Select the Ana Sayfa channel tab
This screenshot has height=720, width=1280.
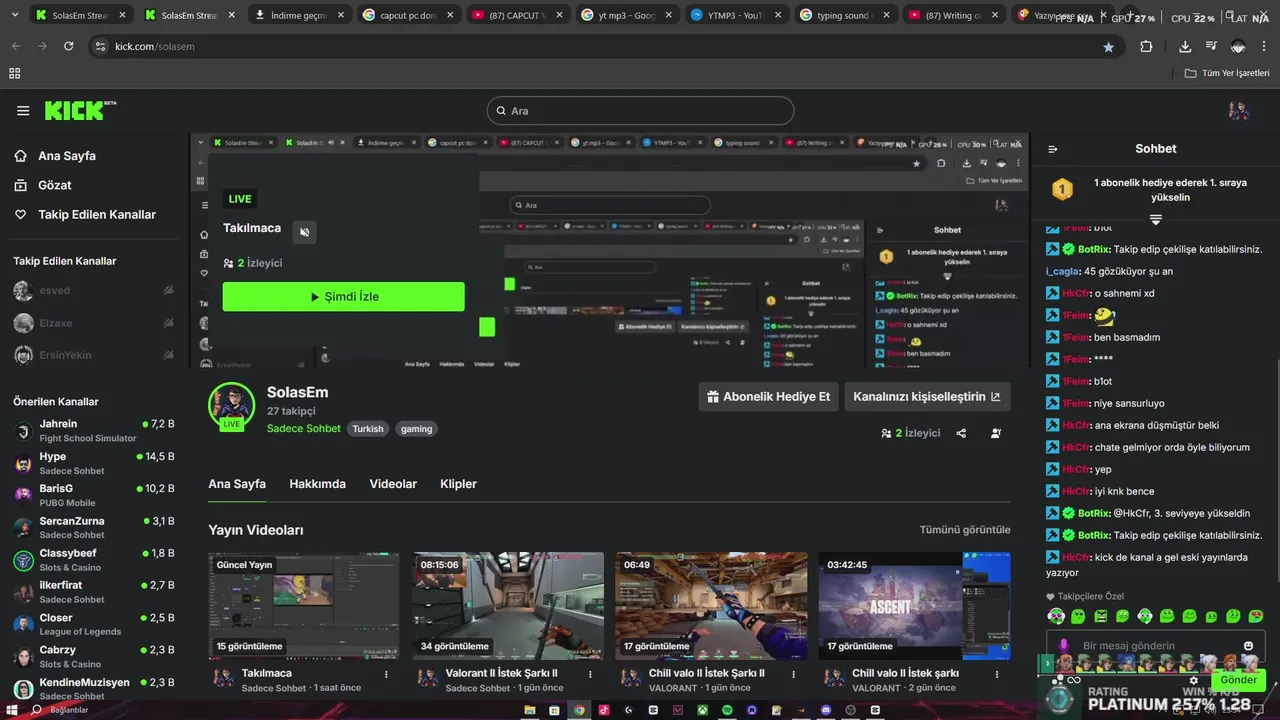(x=237, y=484)
